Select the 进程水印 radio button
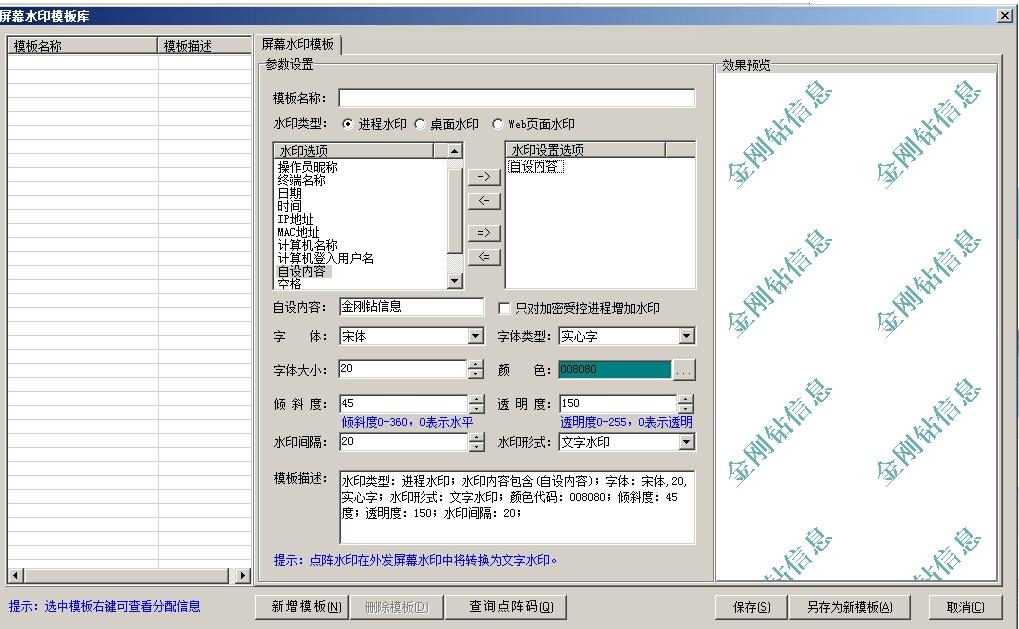 [x=348, y=124]
